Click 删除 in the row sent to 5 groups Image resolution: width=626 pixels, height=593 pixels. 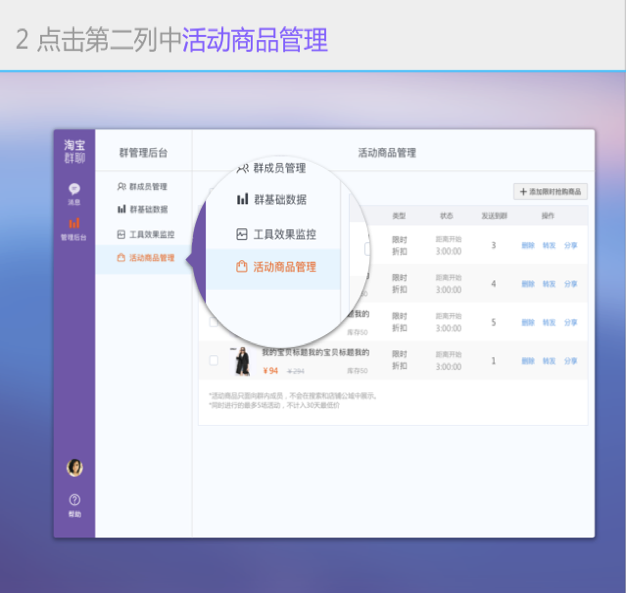(528, 322)
